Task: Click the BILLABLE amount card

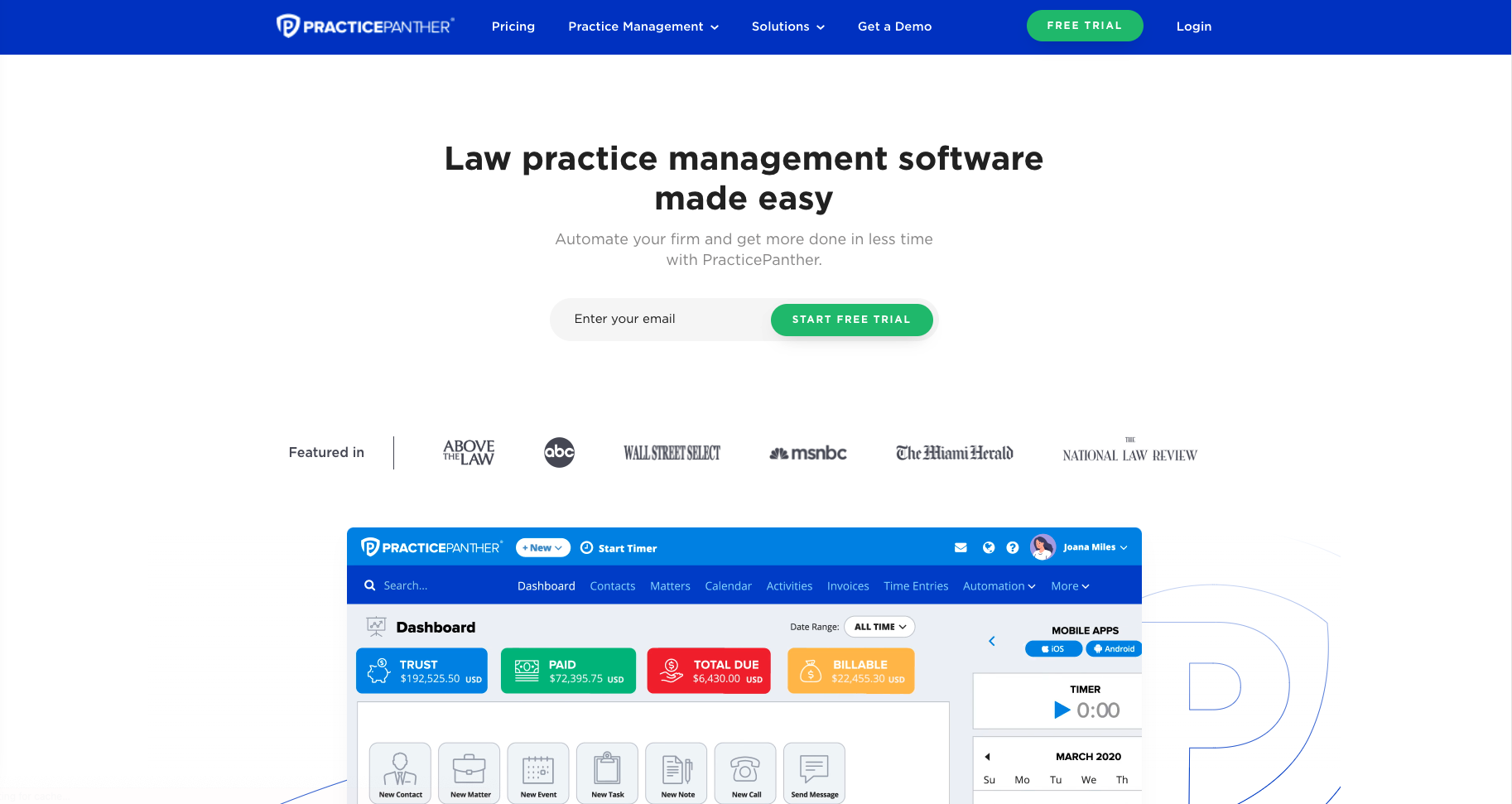Action: click(850, 671)
